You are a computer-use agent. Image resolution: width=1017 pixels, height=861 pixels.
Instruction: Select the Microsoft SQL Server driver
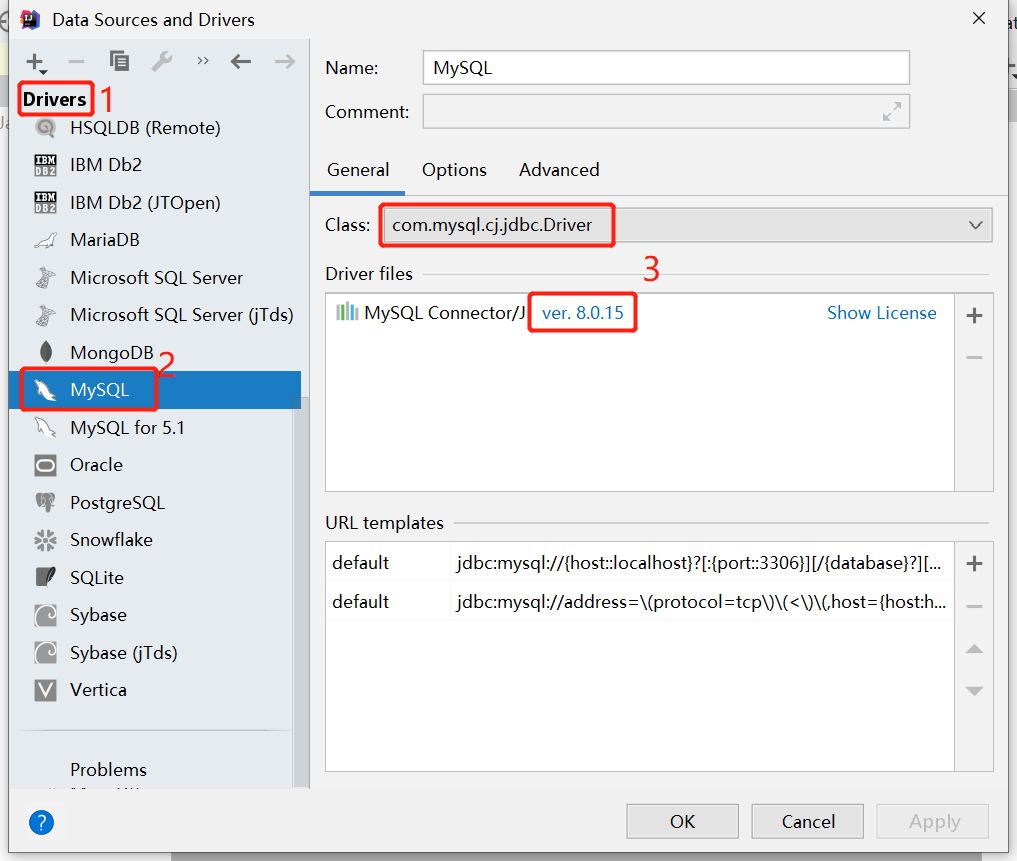155,278
